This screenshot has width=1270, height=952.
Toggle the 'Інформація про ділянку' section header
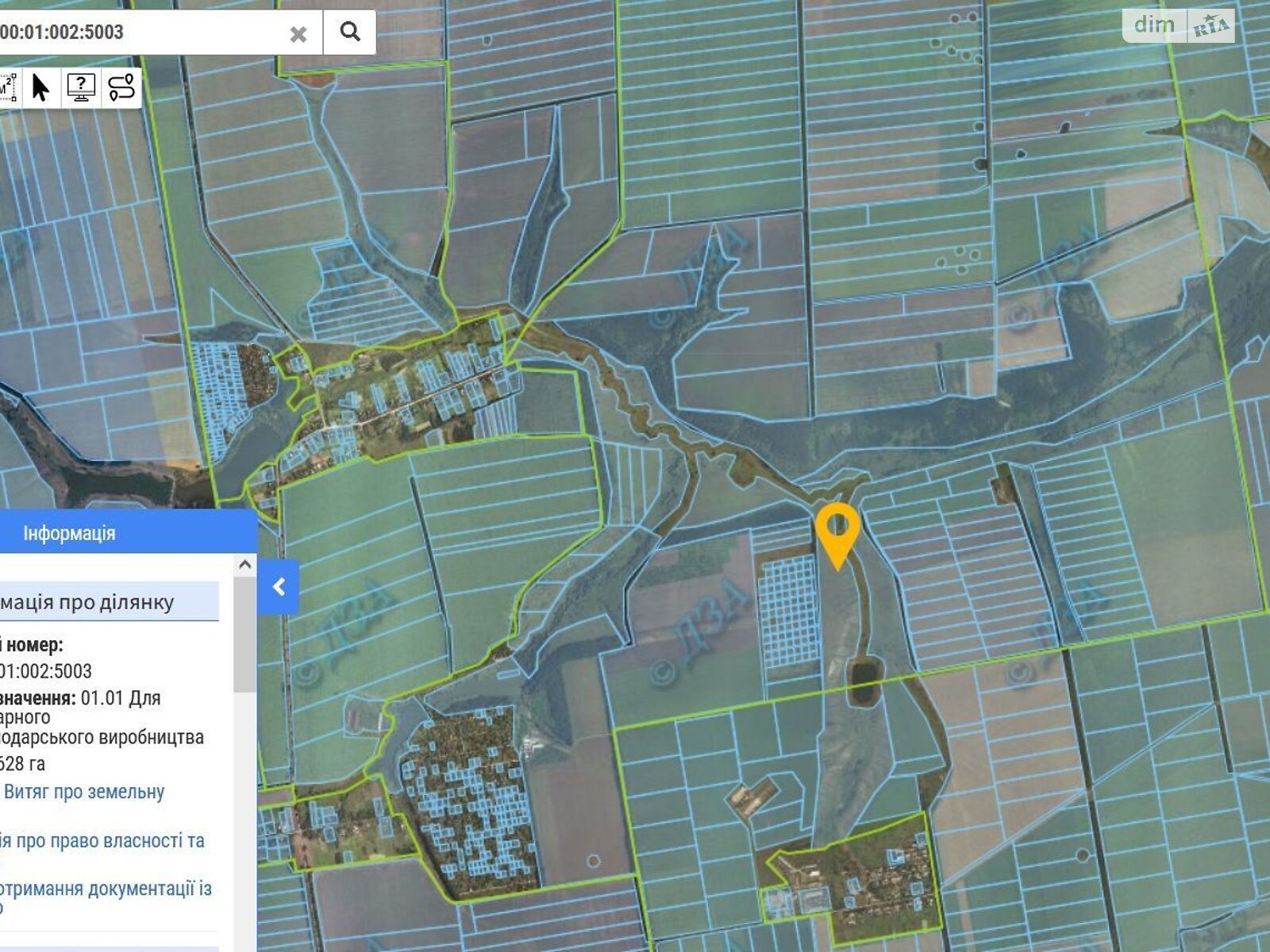tap(107, 602)
